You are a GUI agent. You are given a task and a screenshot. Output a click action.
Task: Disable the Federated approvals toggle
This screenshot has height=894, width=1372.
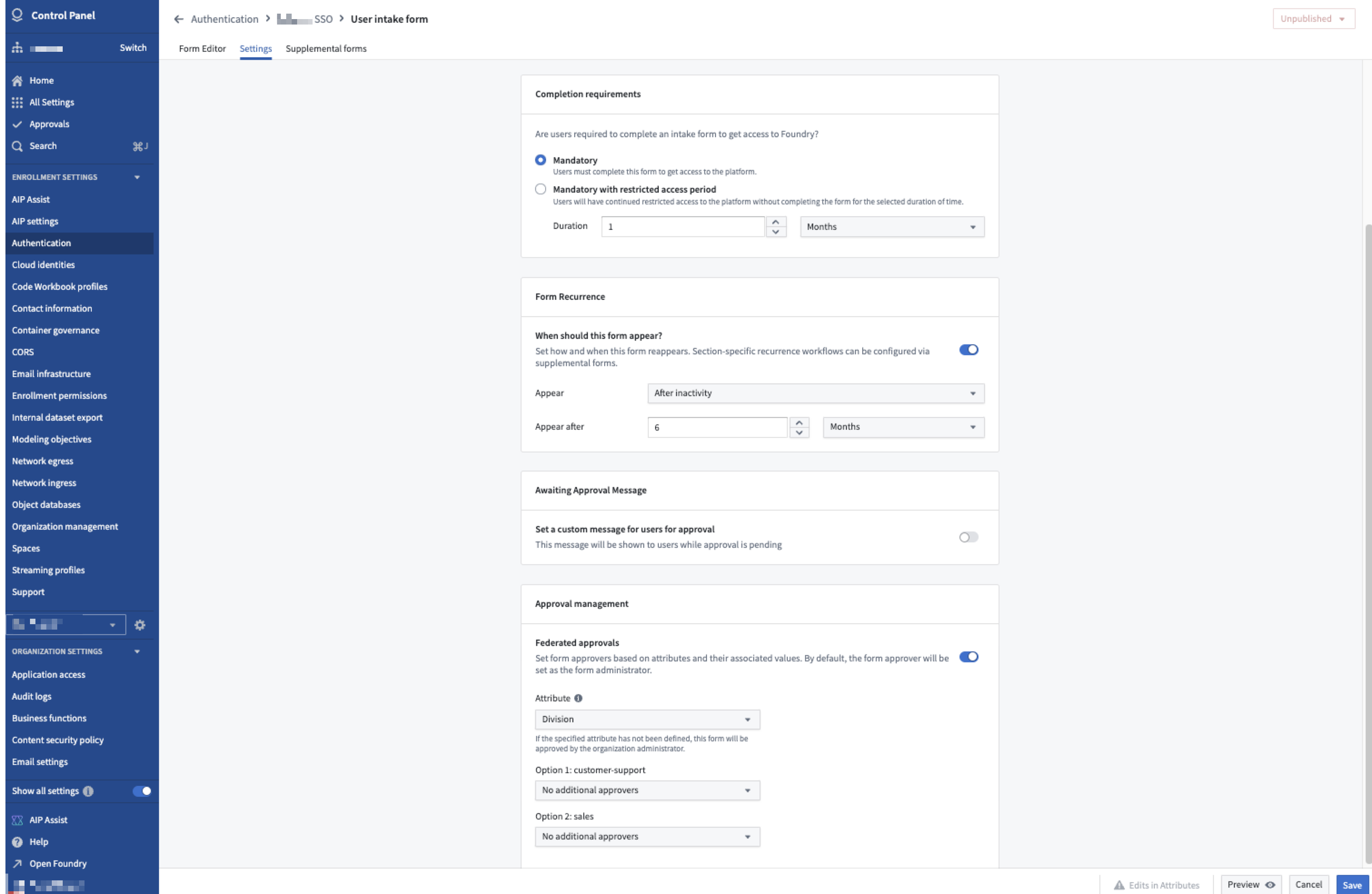point(969,657)
